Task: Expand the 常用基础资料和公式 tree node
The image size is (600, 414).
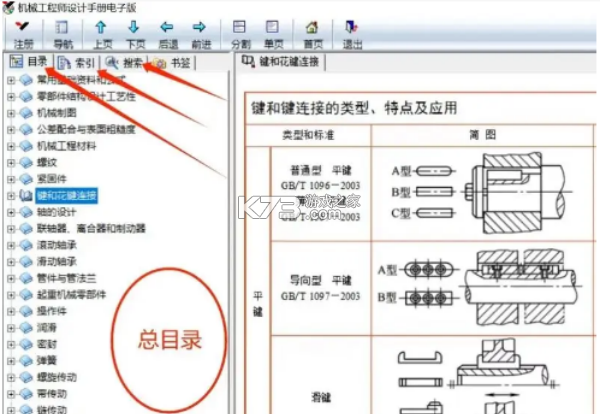Action: [x=11, y=80]
